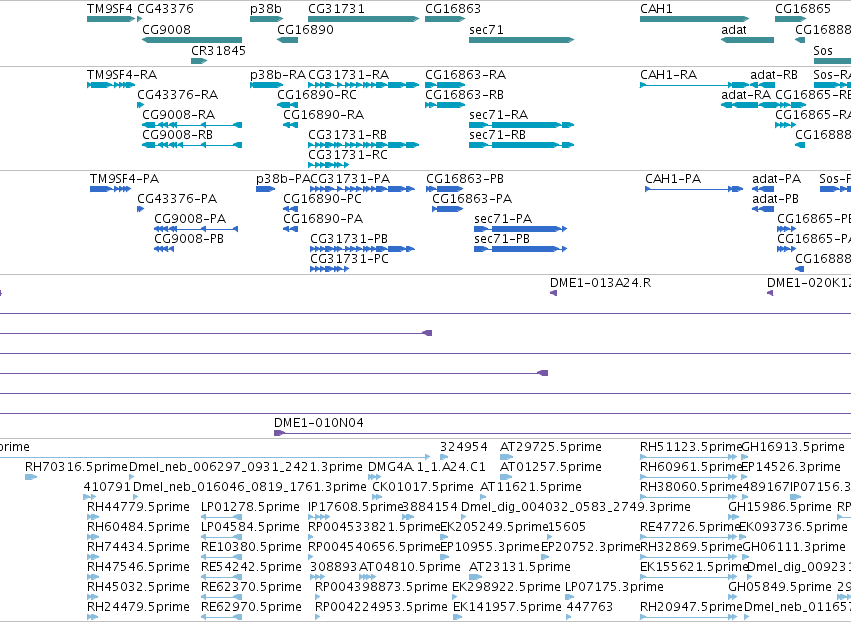Image resolution: width=851 pixels, height=622 pixels.
Task: Select the 'DME1-010N04' BAC label
Action: (x=319, y=423)
